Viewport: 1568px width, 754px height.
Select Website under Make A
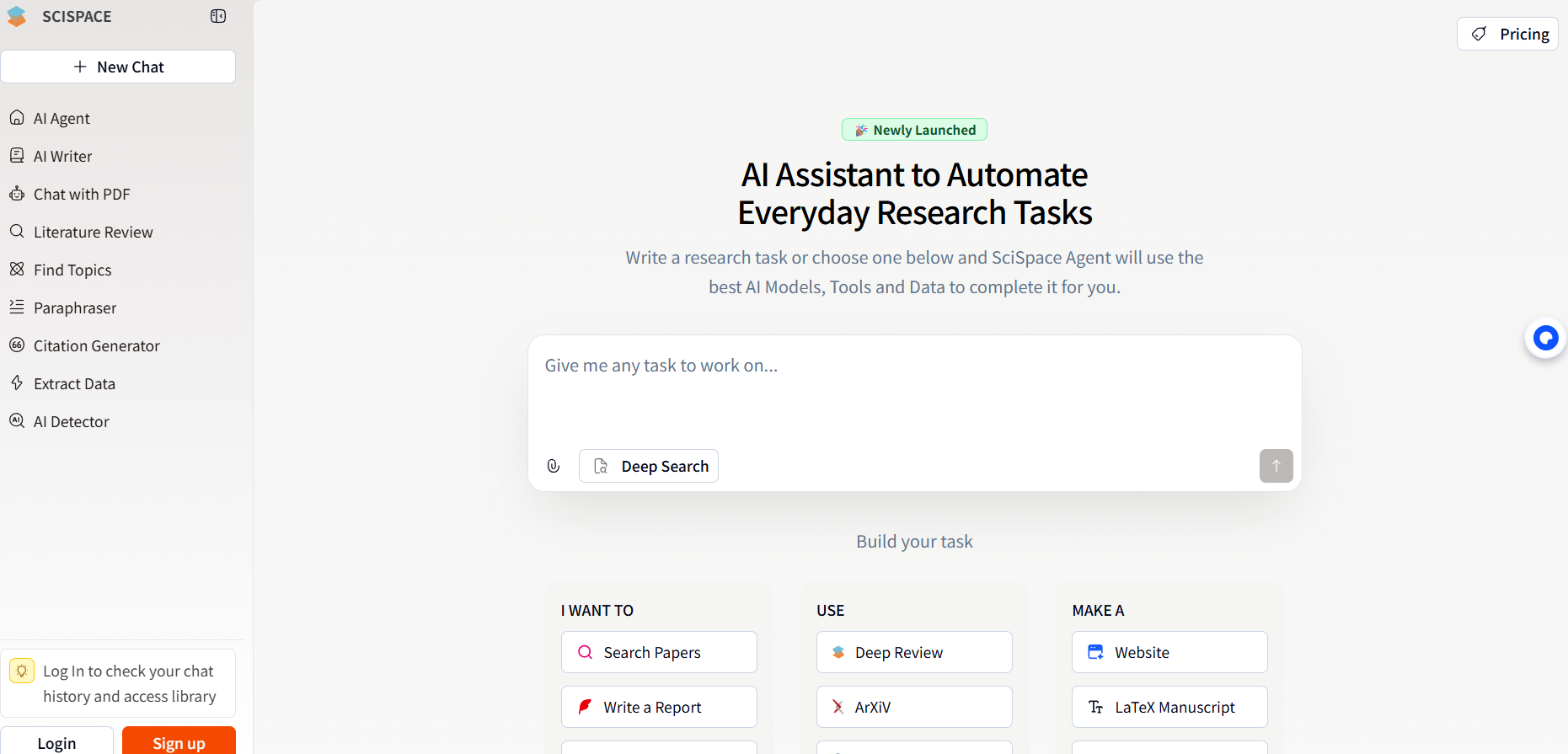pos(1169,652)
